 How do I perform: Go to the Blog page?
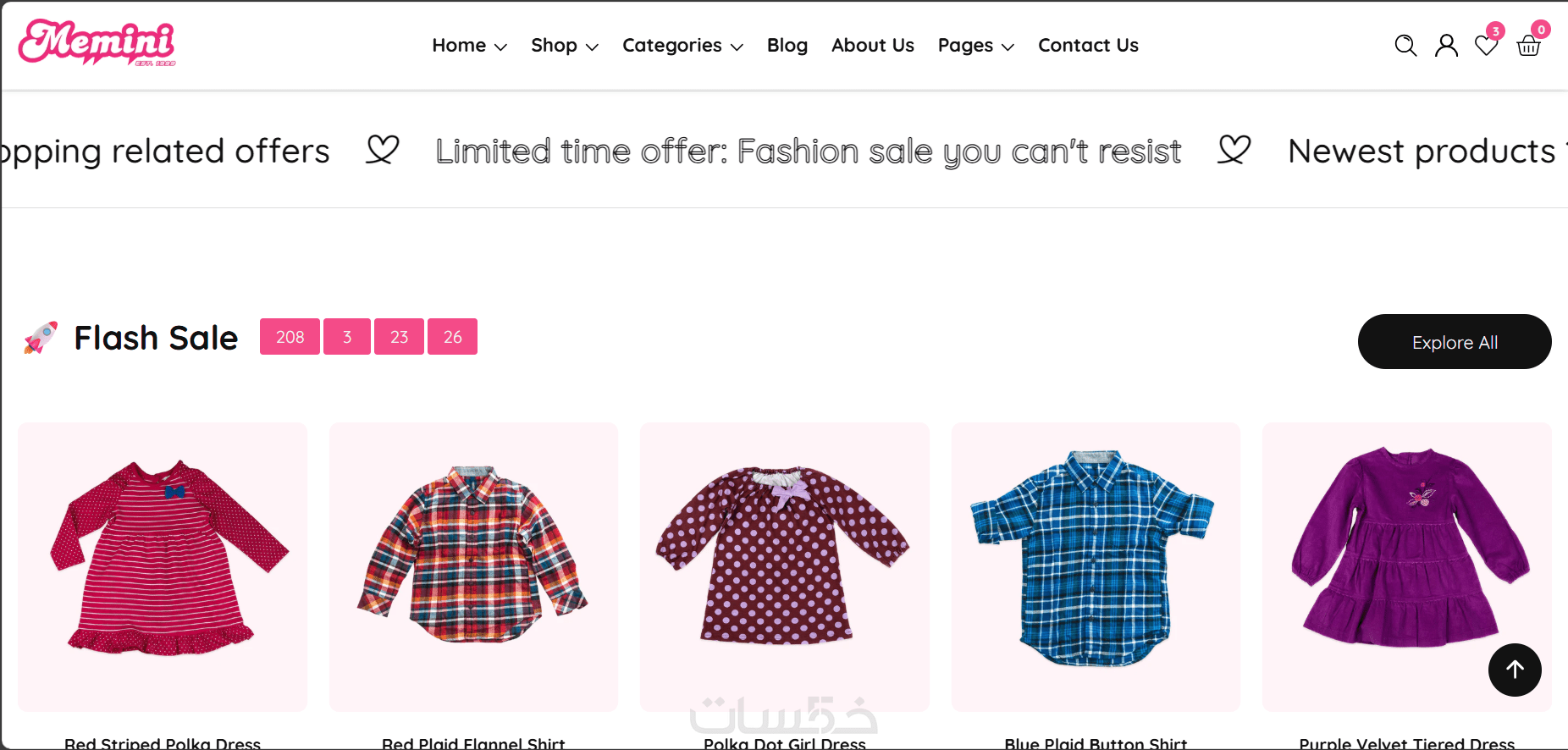coord(787,46)
